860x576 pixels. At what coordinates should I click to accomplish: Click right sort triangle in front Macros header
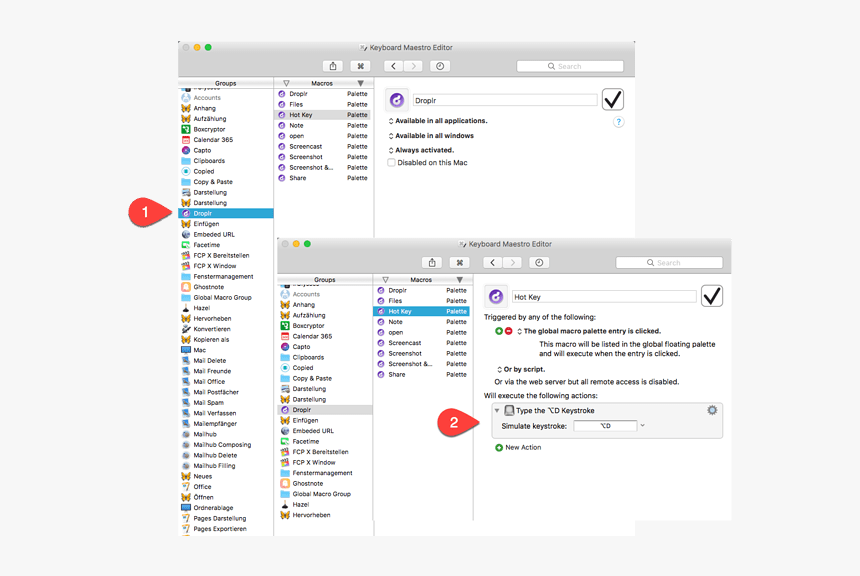[460, 280]
